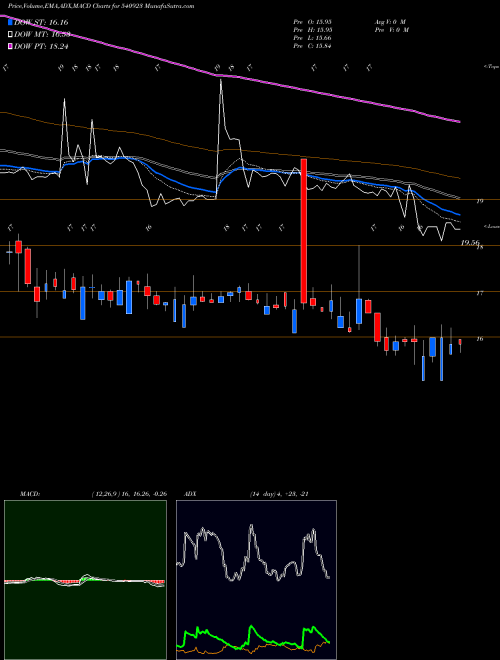Select the 'DOW ST: 16.16' legend text
The height and width of the screenshot is (660, 500).
click(x=41, y=22)
